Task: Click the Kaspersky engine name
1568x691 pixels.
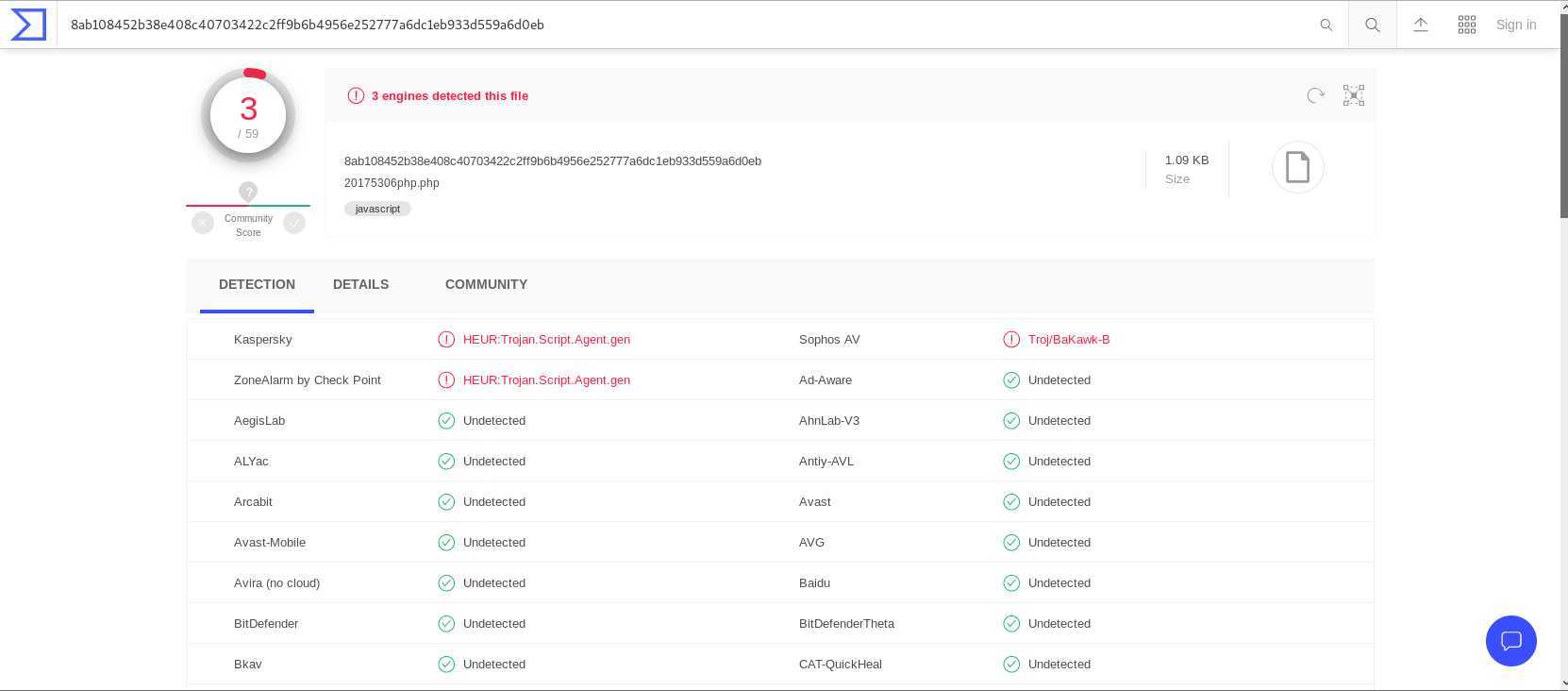Action: 262,339
